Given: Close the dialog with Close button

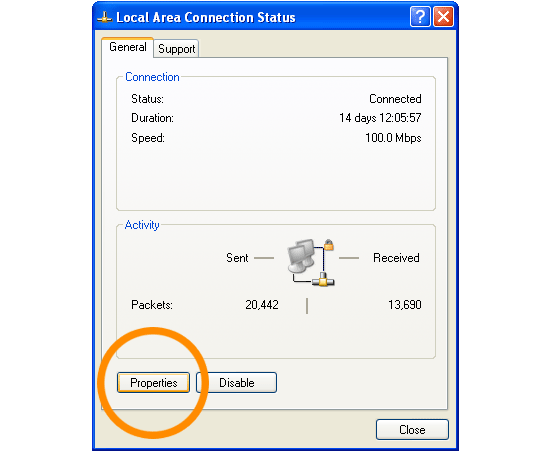Looking at the screenshot, I should tap(412, 429).
